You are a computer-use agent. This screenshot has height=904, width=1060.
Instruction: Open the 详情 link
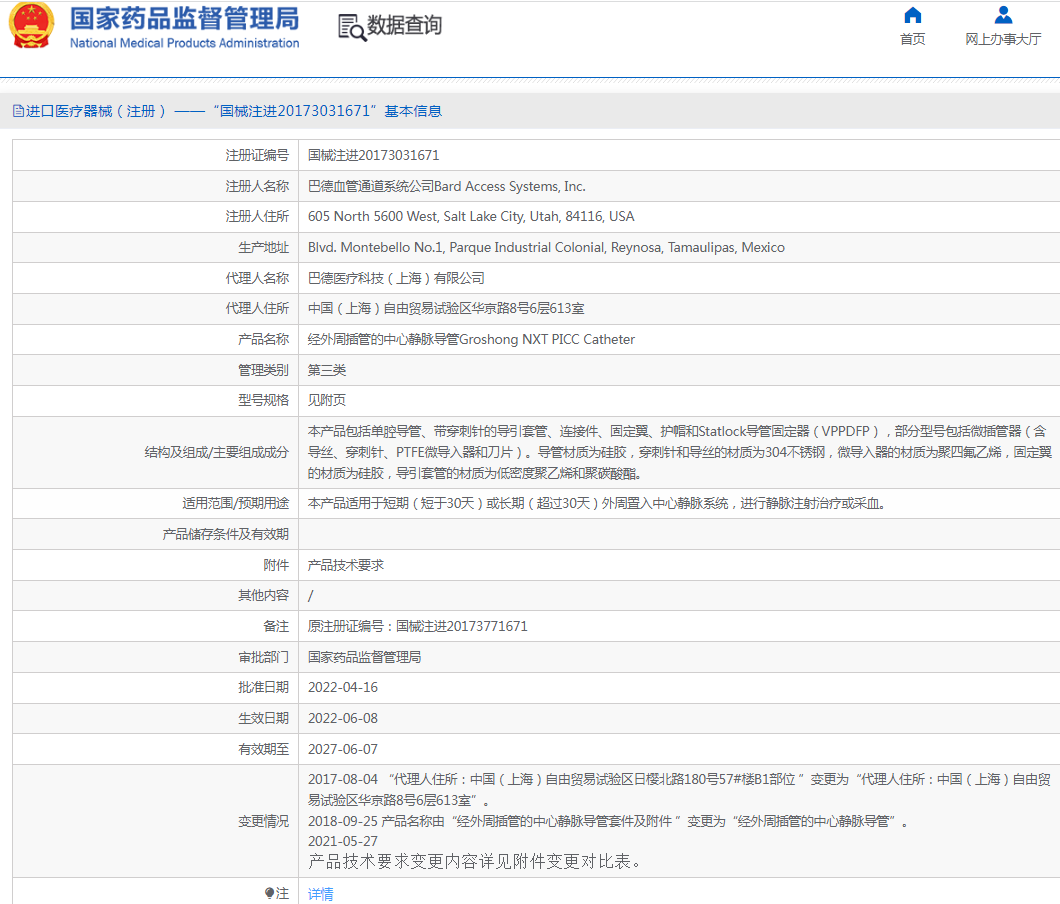point(320,894)
